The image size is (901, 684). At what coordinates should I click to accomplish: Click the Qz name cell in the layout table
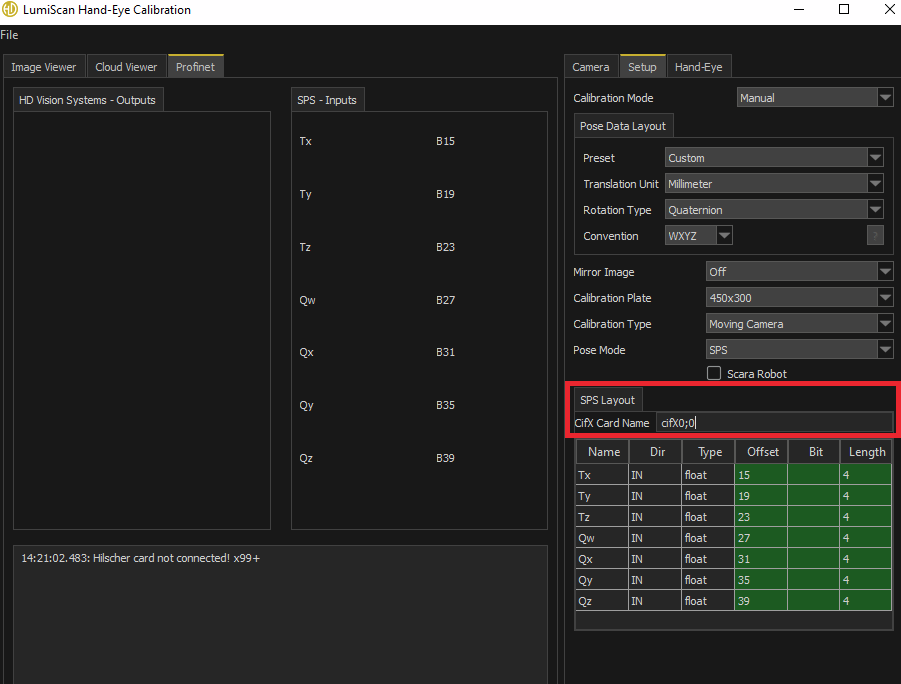click(x=602, y=601)
